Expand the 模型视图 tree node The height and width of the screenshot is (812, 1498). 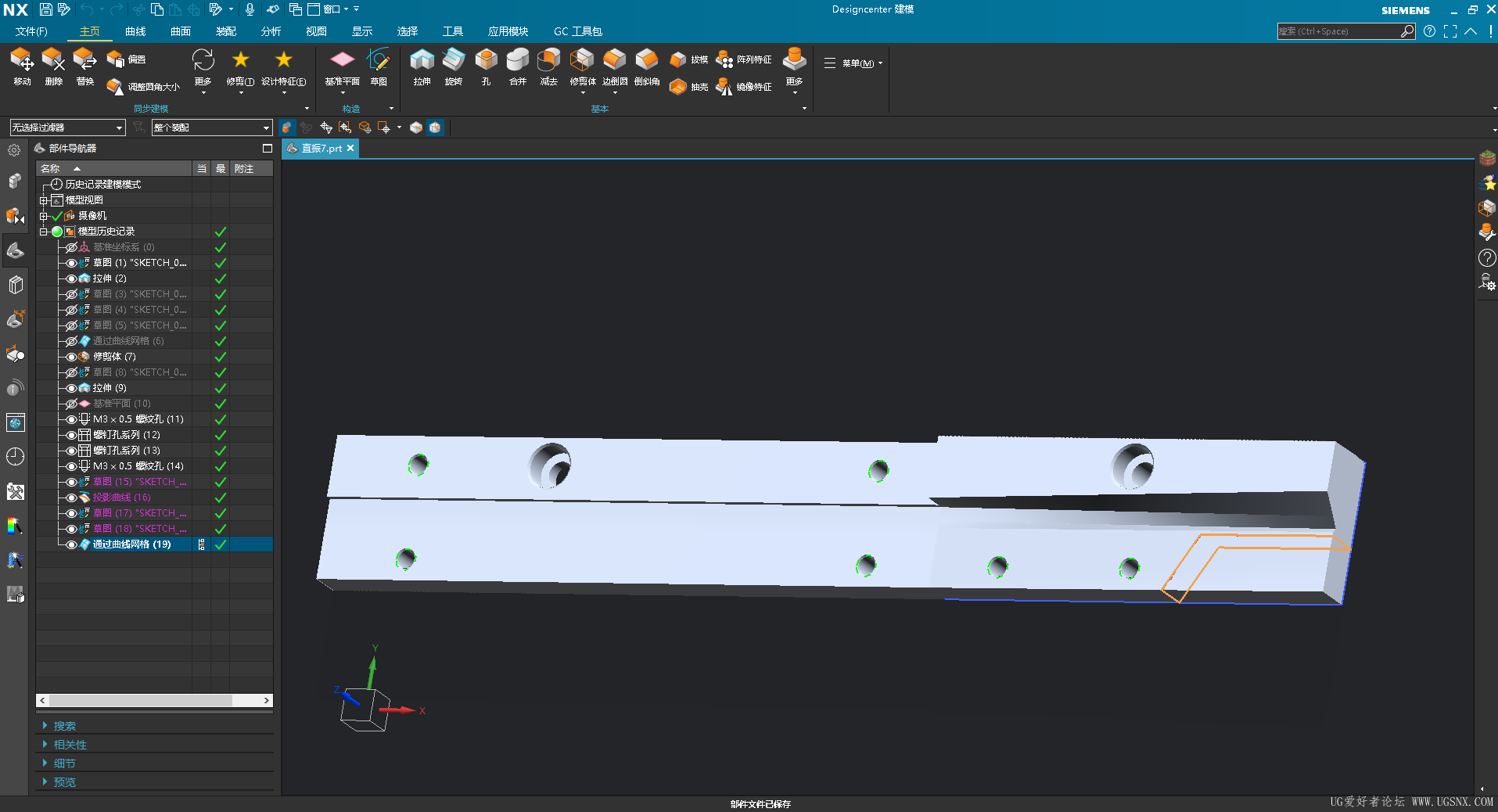pos(44,200)
